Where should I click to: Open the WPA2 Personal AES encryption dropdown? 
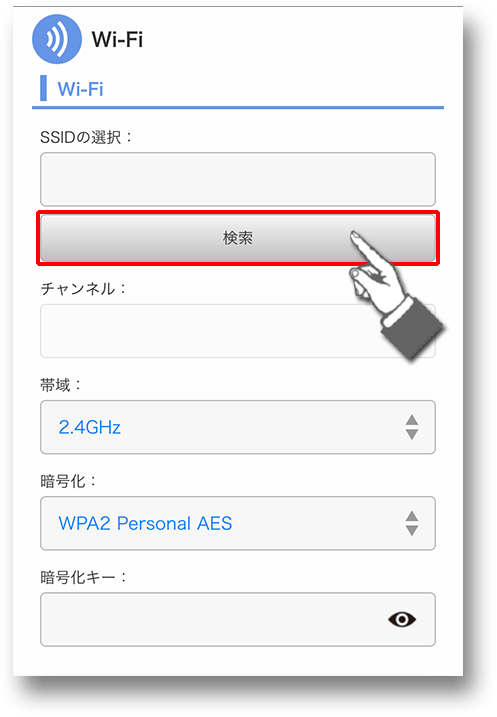pos(238,523)
